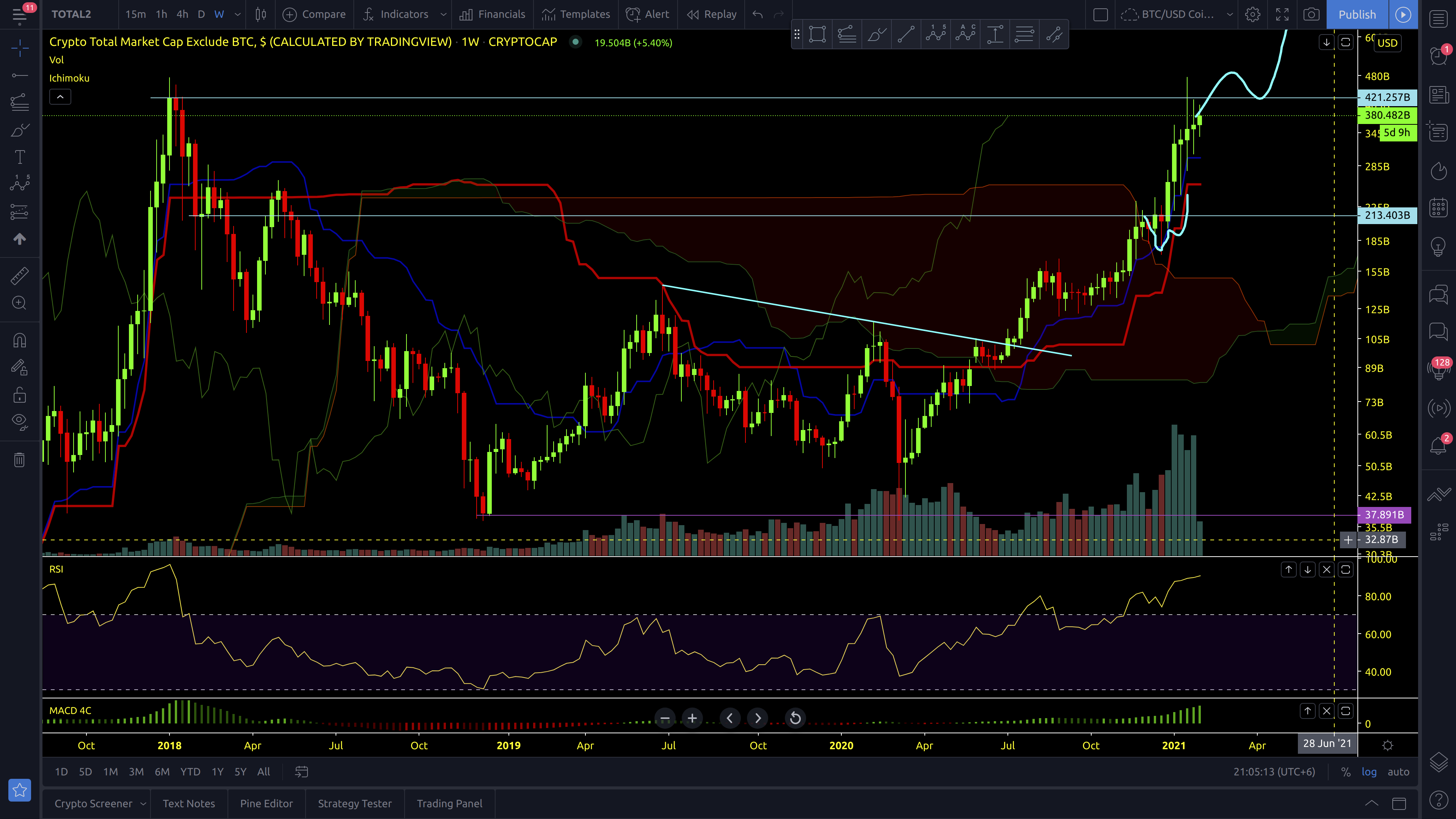This screenshot has width=1456, height=819.
Task: Open the ideas lightbulb panel
Action: point(1439,246)
